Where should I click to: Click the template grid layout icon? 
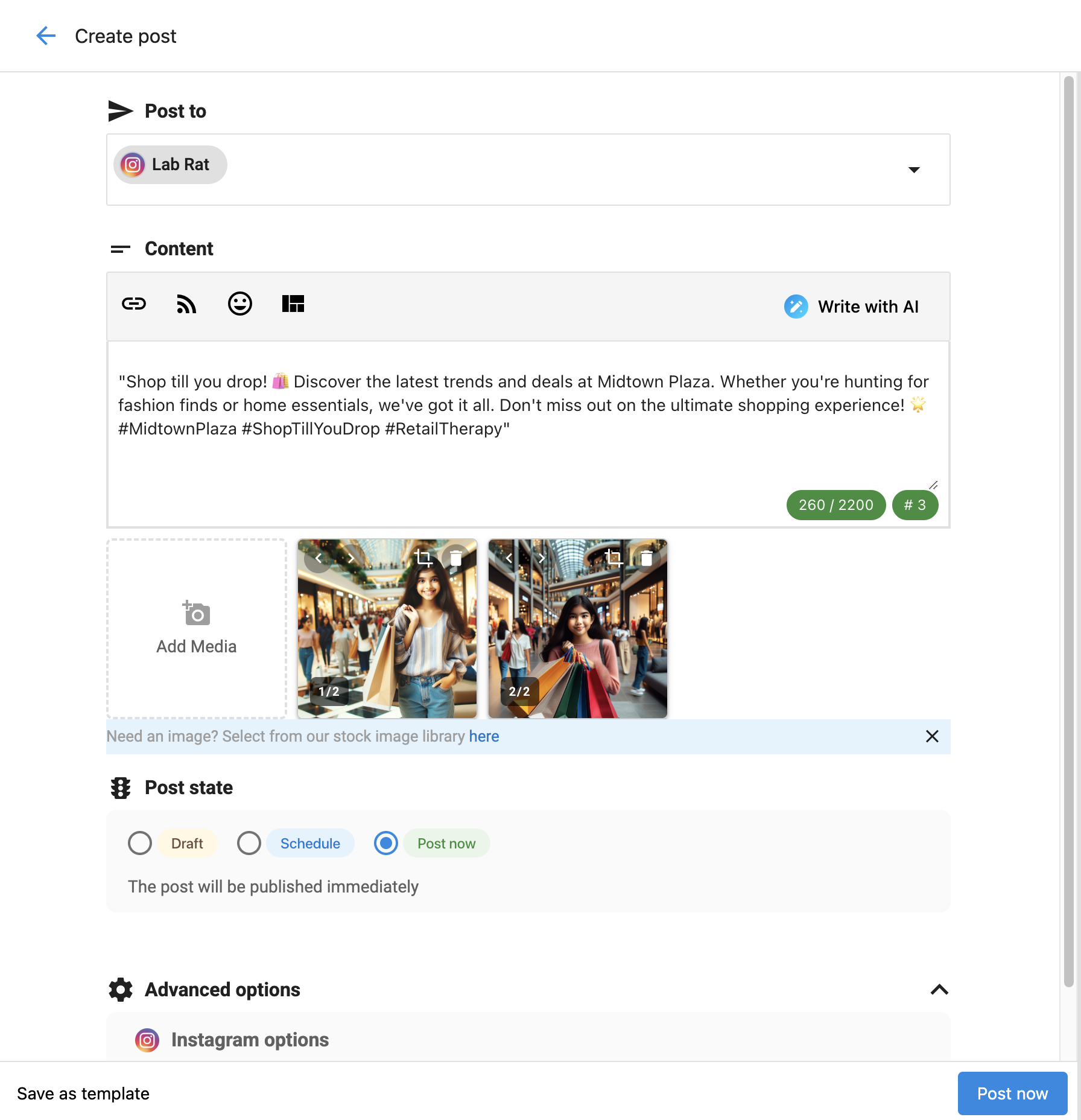(x=293, y=304)
